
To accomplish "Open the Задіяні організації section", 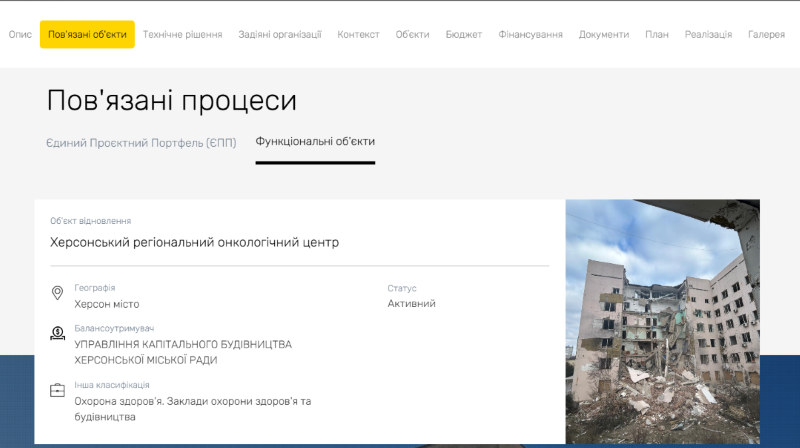I will pyautogui.click(x=280, y=34).
